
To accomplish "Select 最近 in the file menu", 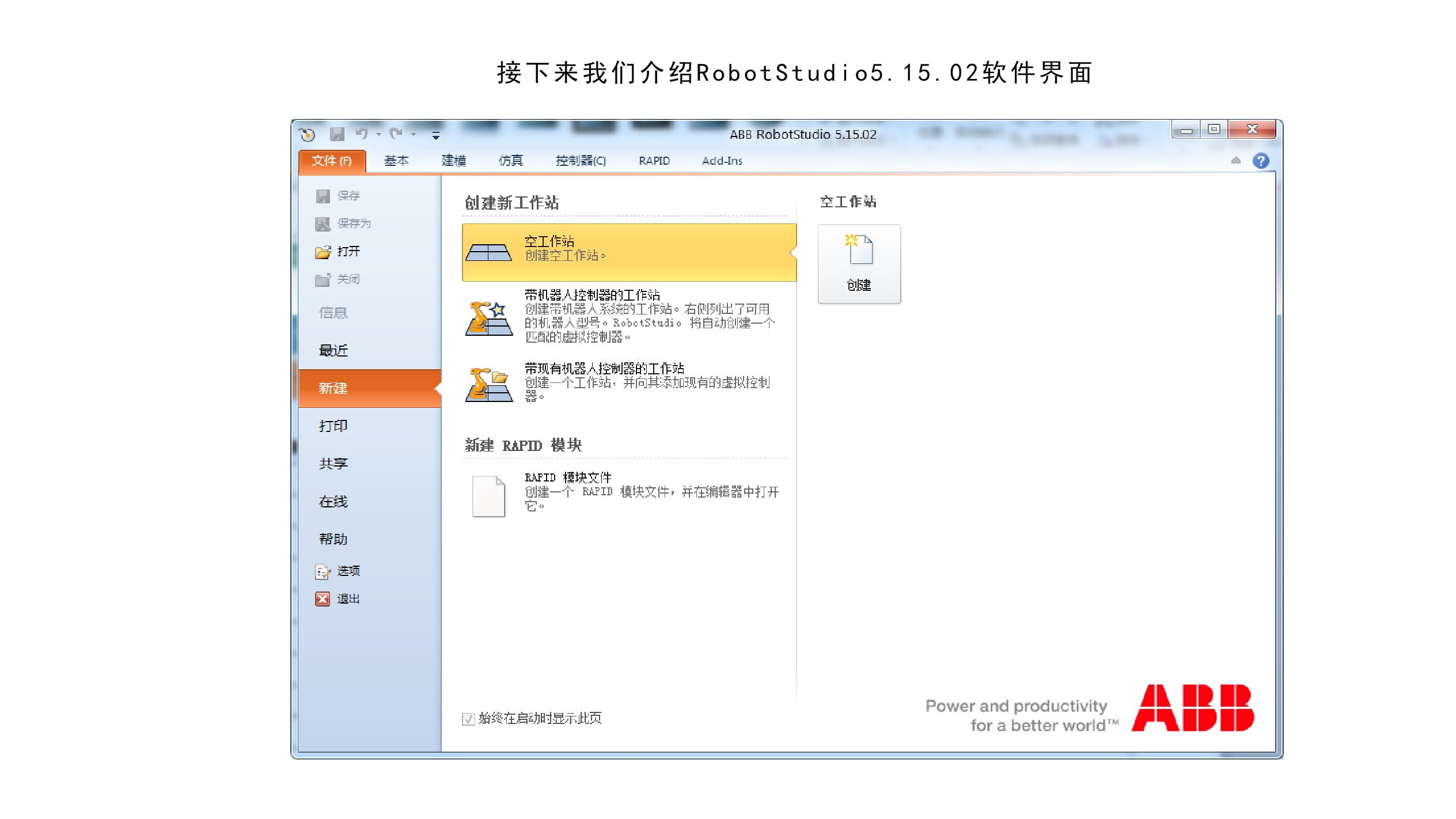I will click(370, 350).
